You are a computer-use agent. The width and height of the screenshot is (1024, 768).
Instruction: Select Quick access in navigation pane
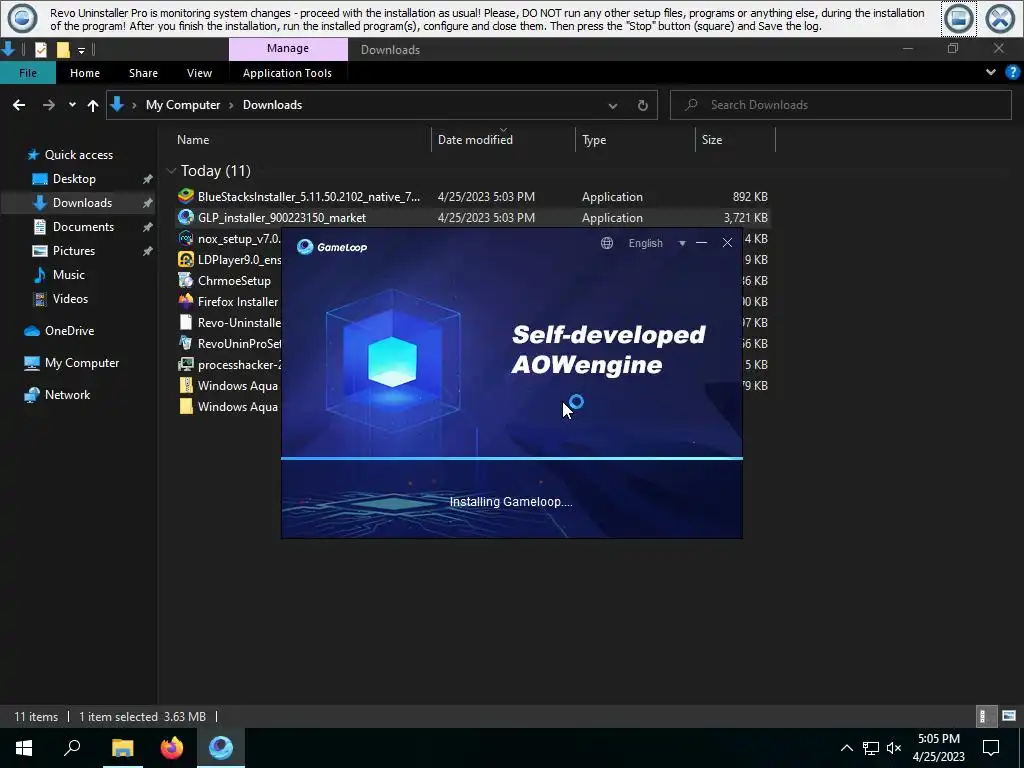[x=78, y=155]
